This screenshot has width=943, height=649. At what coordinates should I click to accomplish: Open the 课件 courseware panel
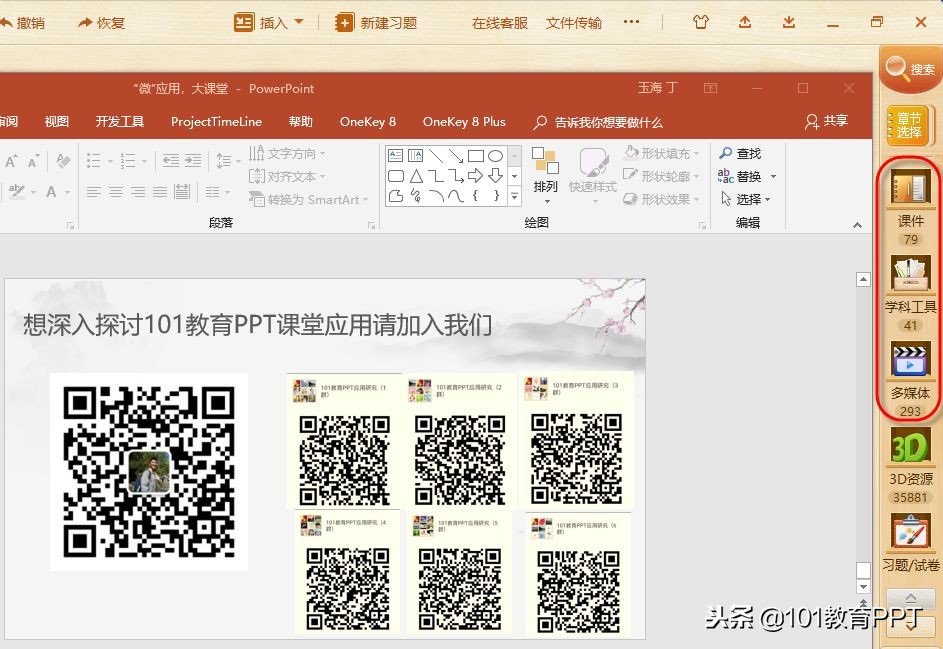[x=910, y=205]
